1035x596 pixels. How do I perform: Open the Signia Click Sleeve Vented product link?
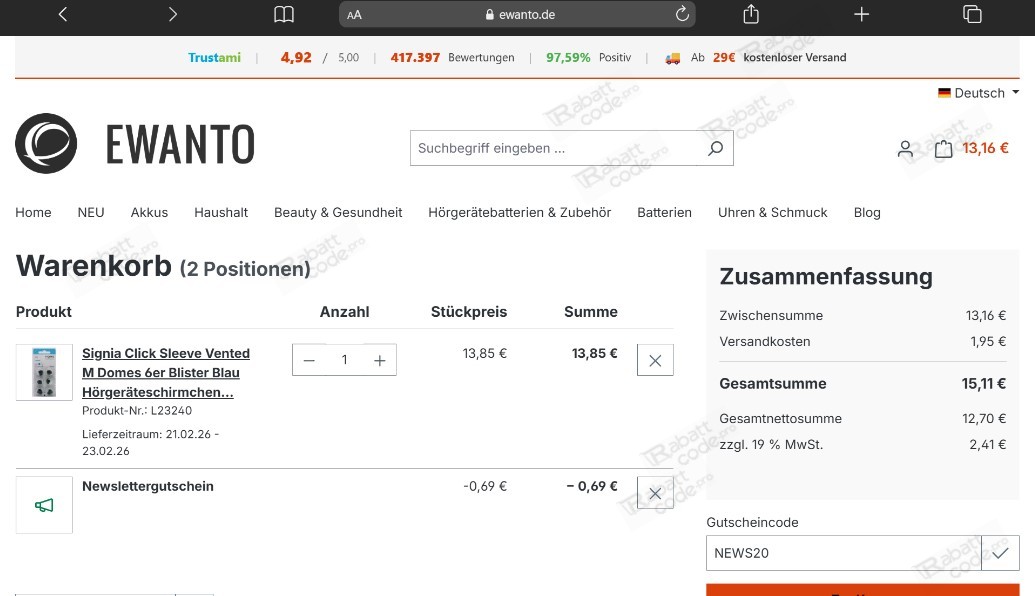coord(165,372)
